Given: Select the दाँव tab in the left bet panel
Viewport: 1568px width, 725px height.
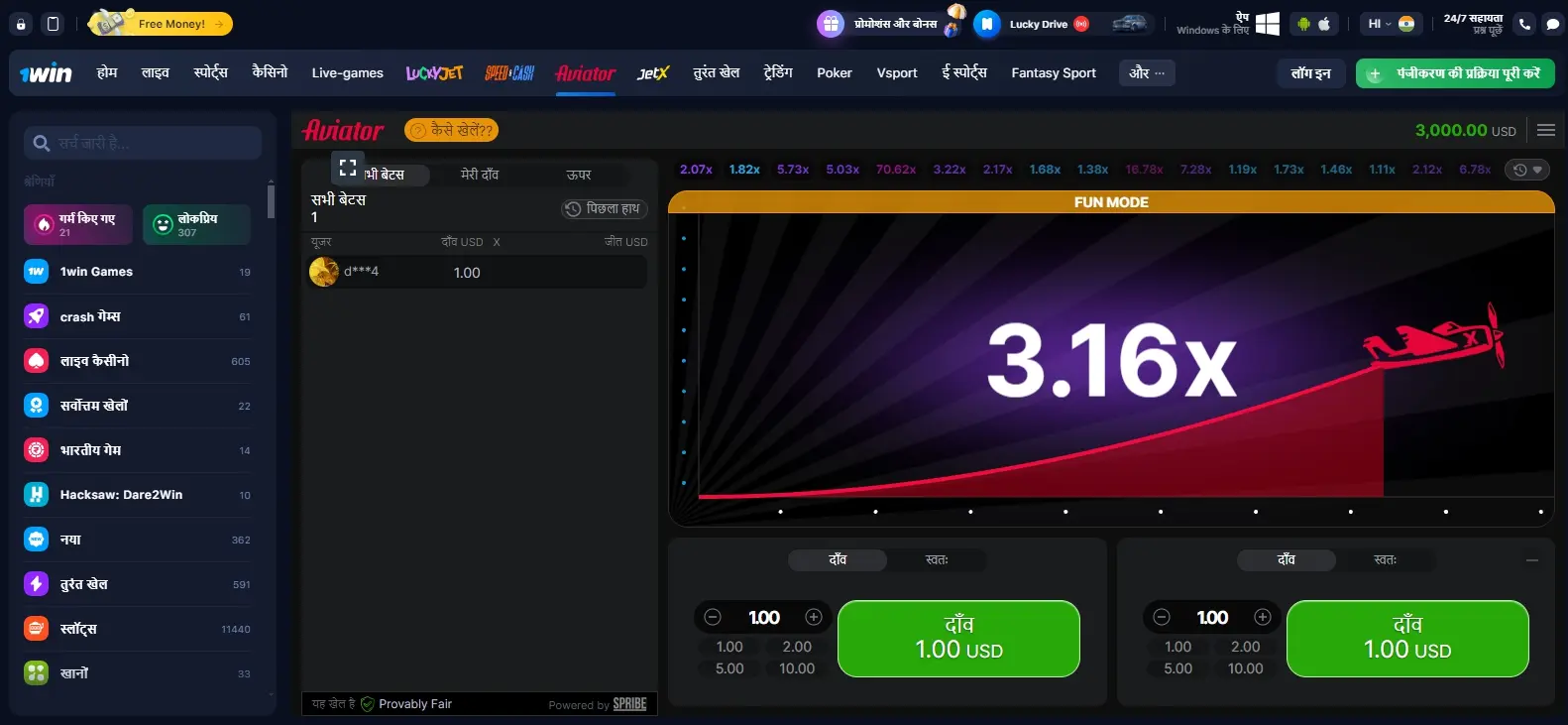Looking at the screenshot, I should (838, 560).
